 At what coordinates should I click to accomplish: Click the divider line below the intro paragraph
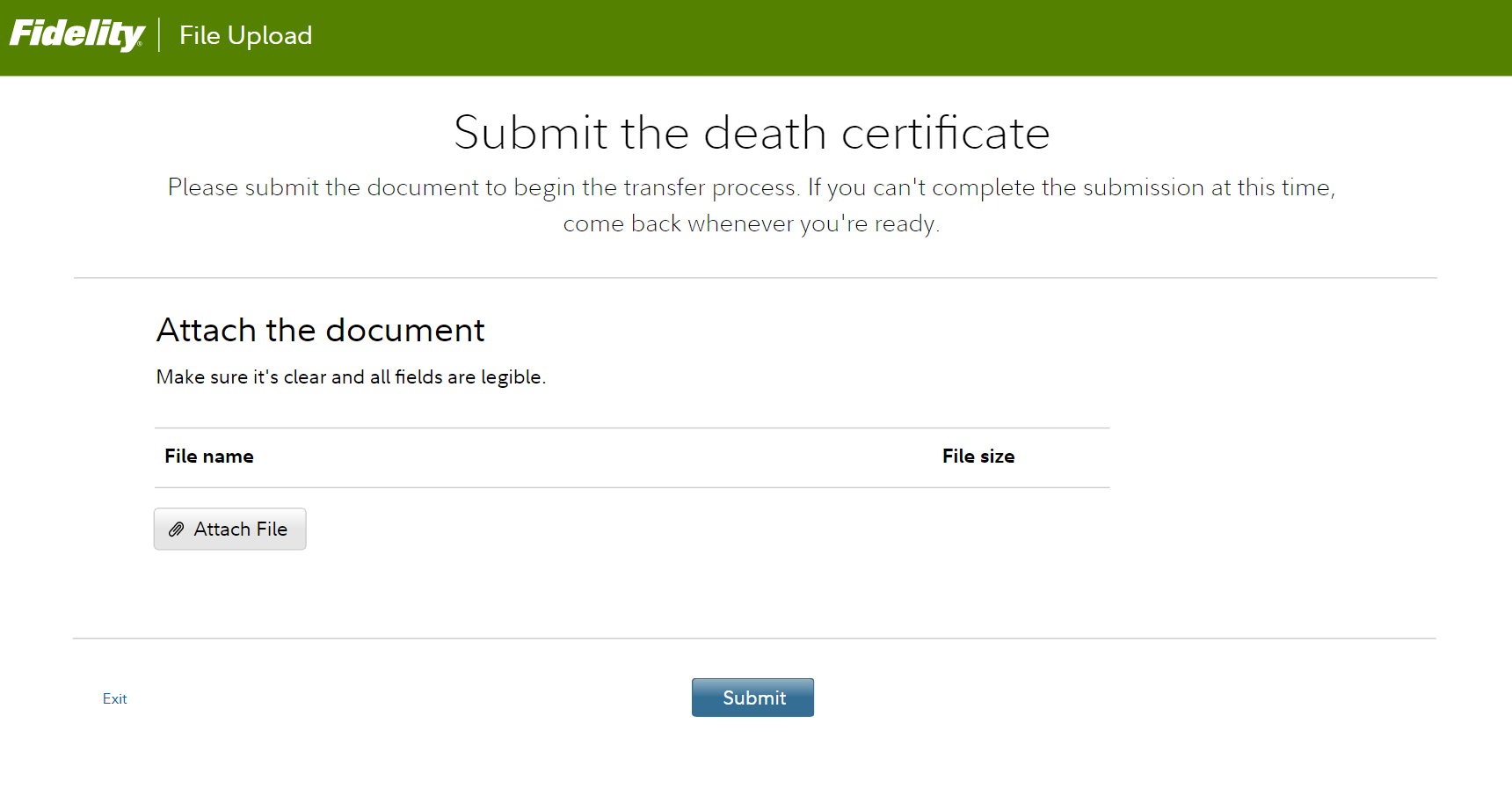point(754,278)
